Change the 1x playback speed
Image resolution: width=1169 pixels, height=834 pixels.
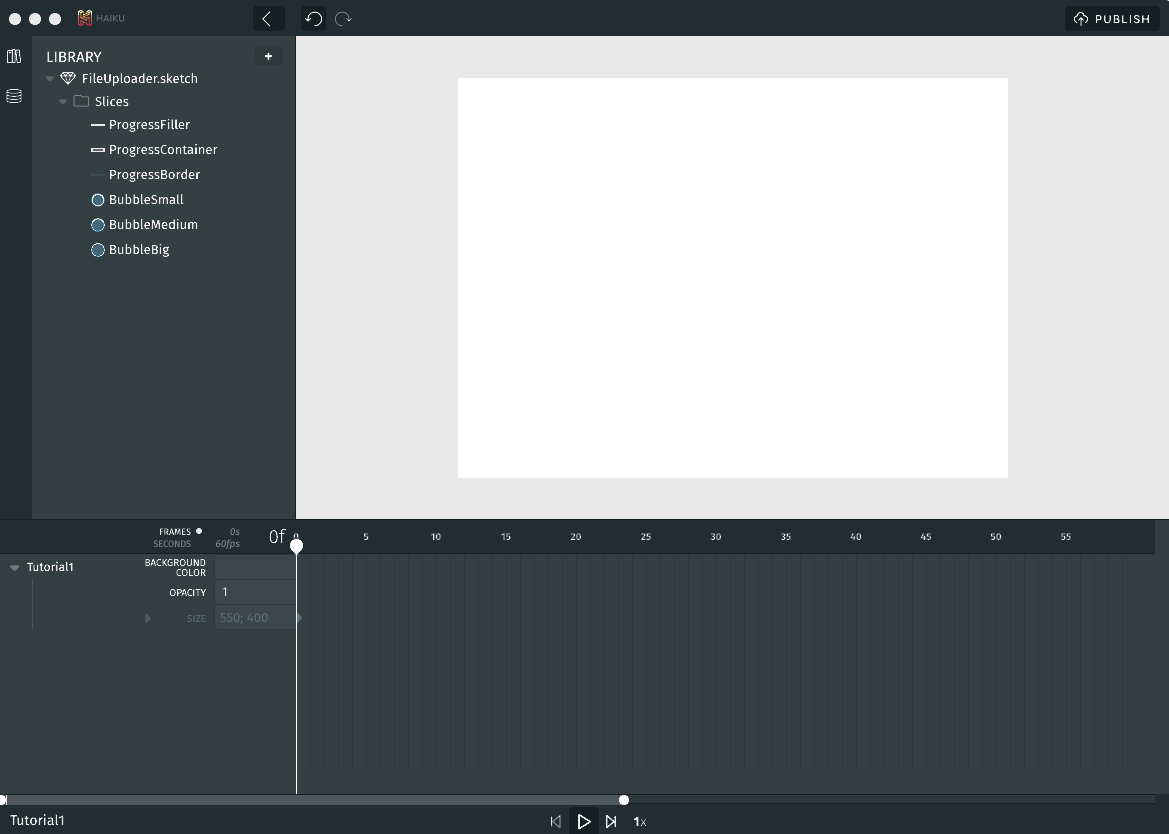[639, 822]
